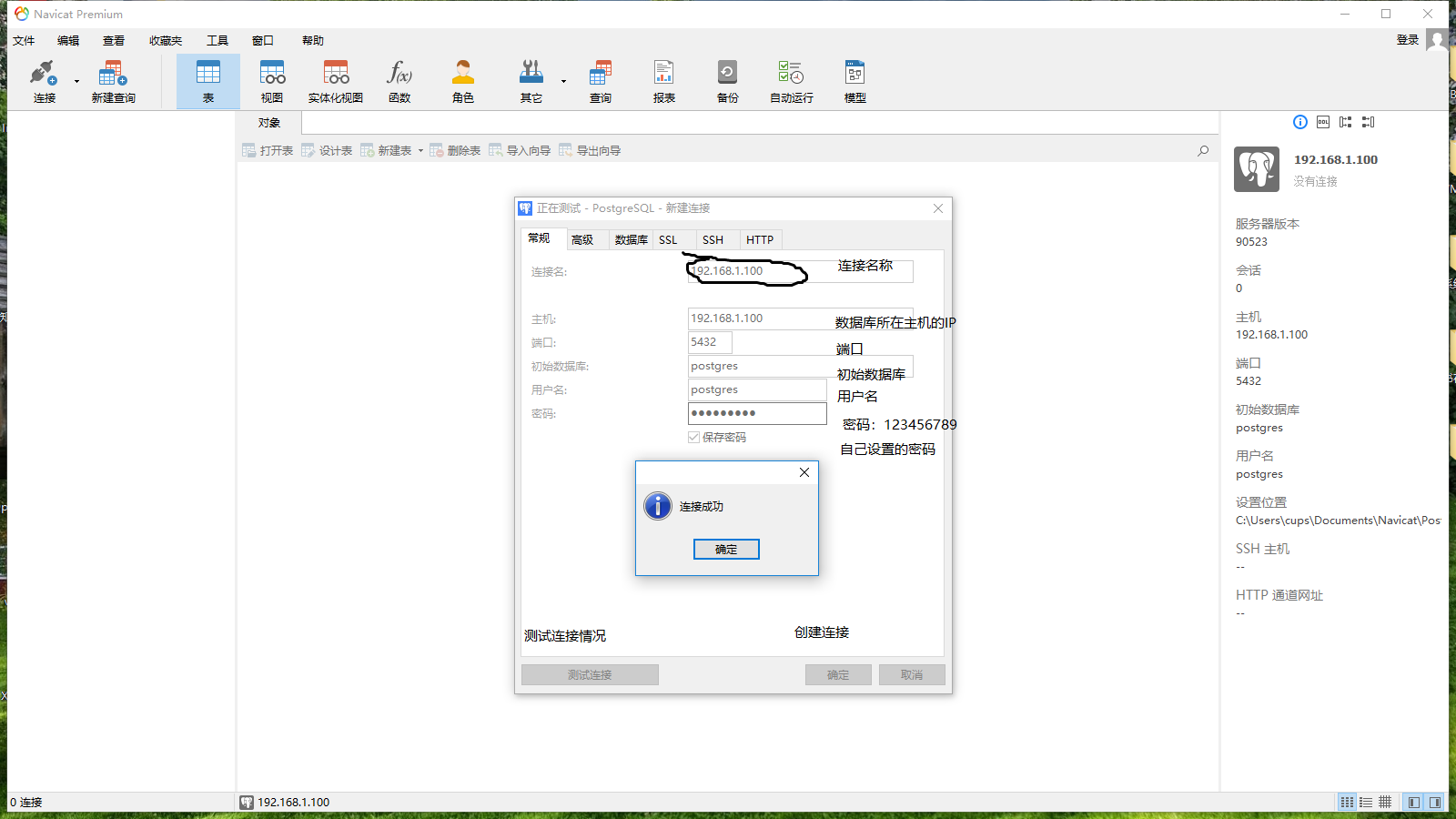Screen dimensions: 1456x819
Task: Switch to the 数据库 tab
Action: pyautogui.click(x=631, y=240)
